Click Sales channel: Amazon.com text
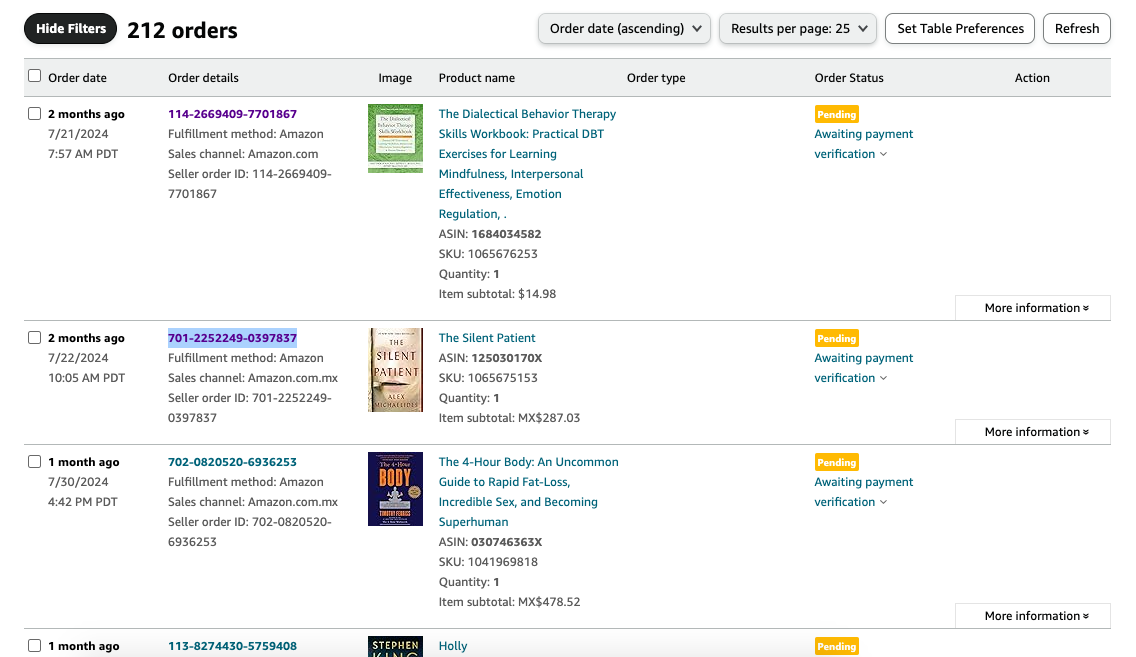The image size is (1136, 657). pos(243,154)
